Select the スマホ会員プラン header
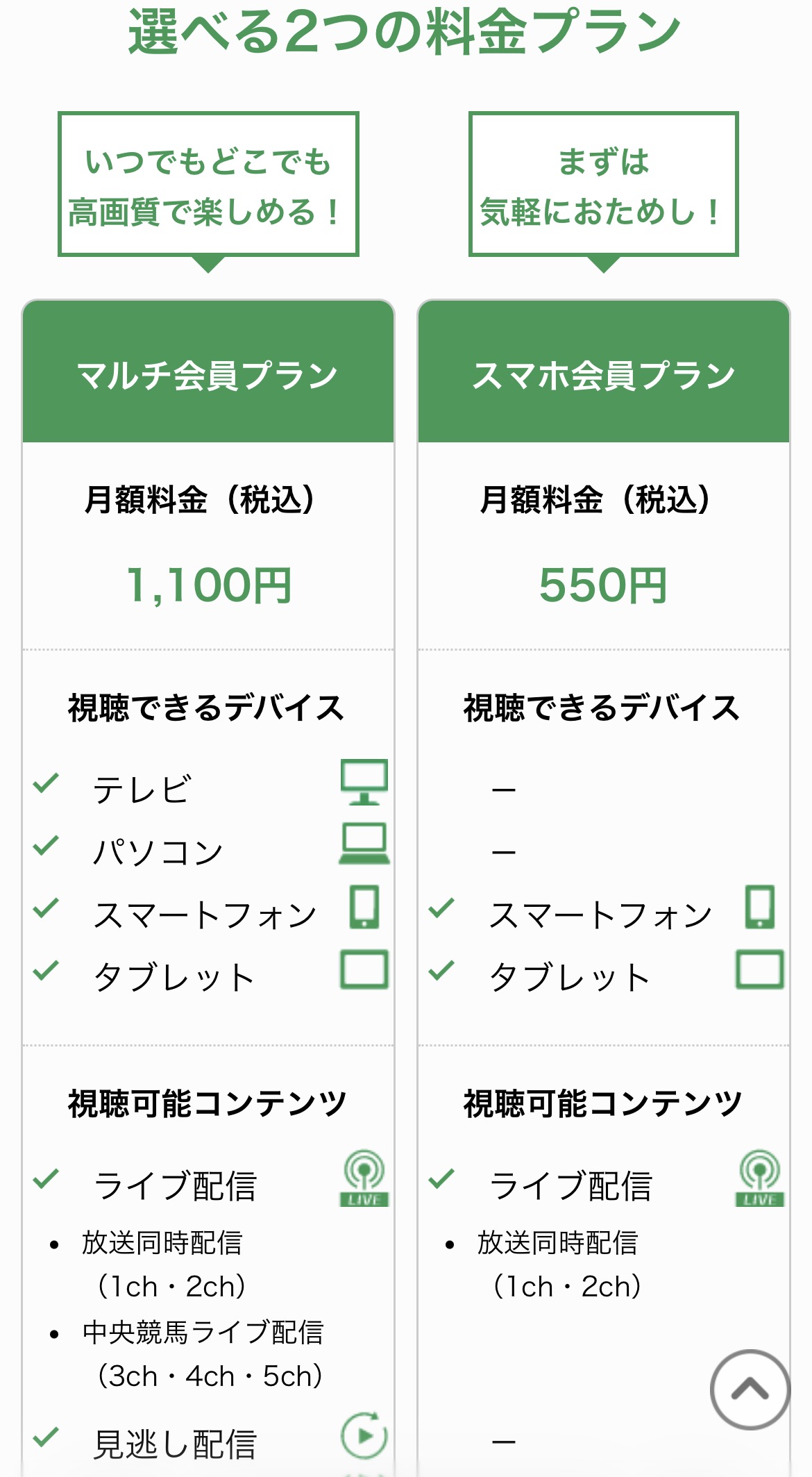812x1477 pixels. (x=604, y=374)
